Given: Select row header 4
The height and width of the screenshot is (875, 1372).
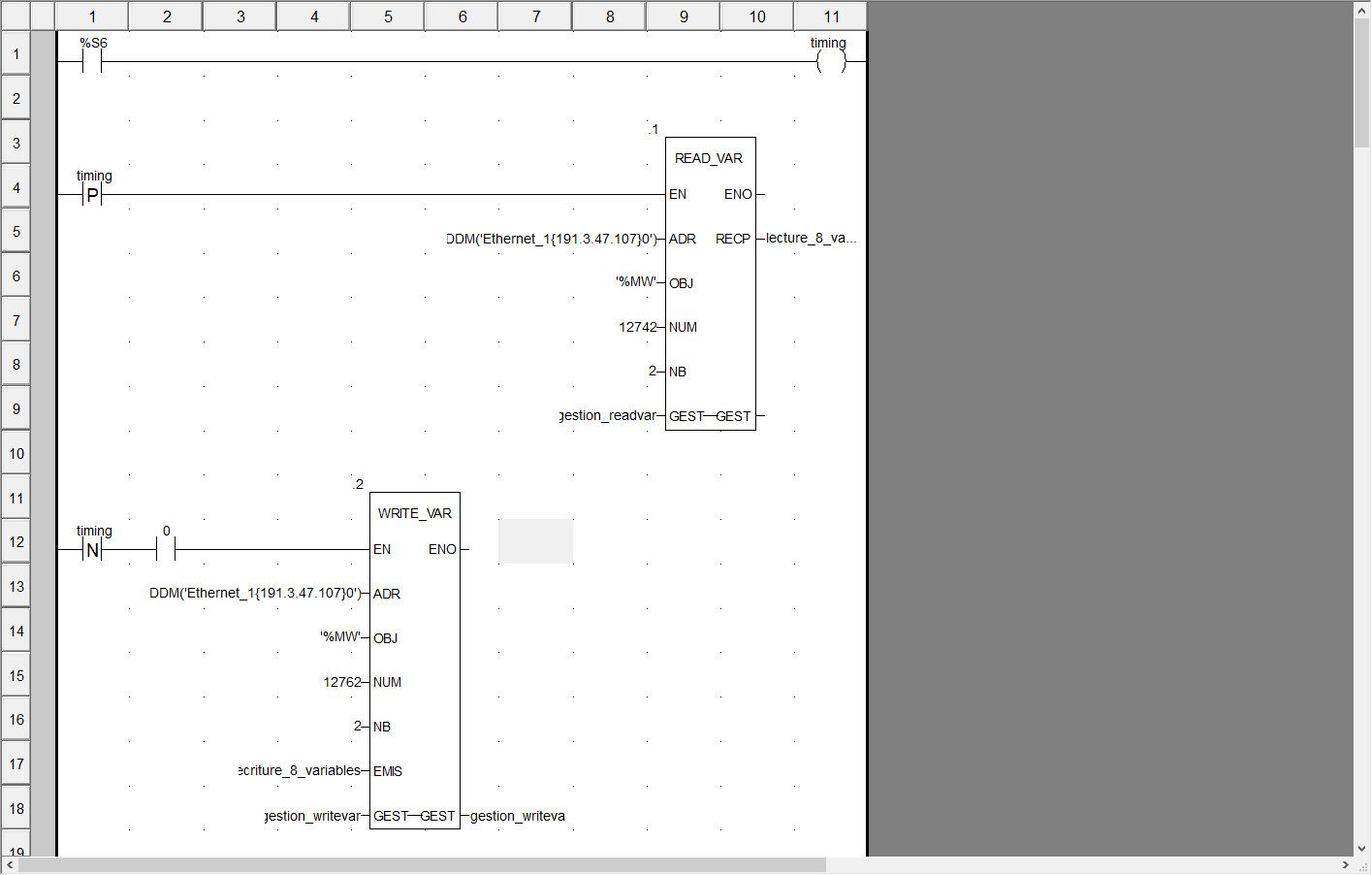Looking at the screenshot, I should click(16, 188).
